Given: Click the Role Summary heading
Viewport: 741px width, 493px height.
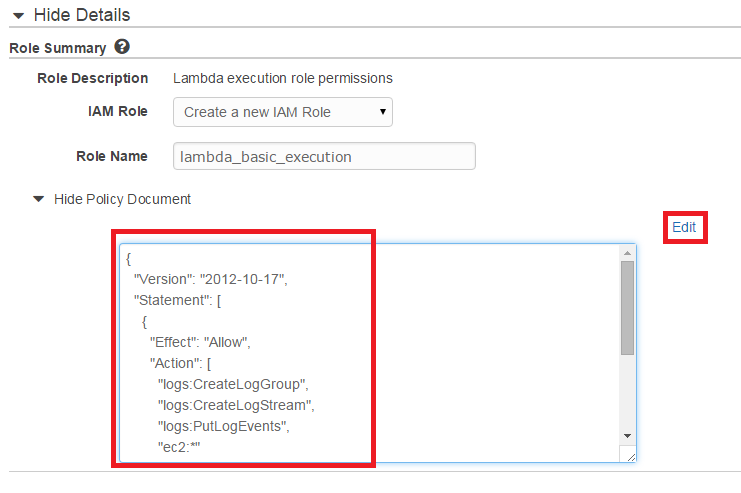Looking at the screenshot, I should 58,48.
